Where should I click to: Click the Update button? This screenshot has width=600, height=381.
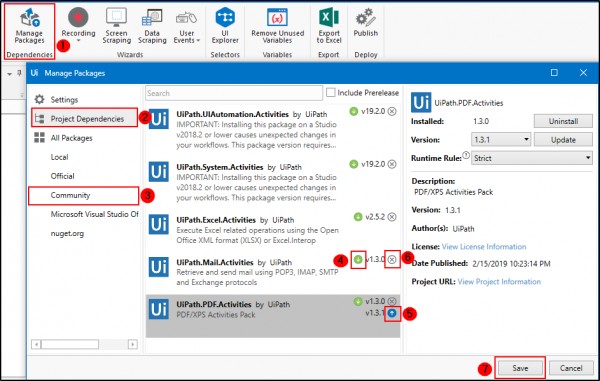[563, 140]
